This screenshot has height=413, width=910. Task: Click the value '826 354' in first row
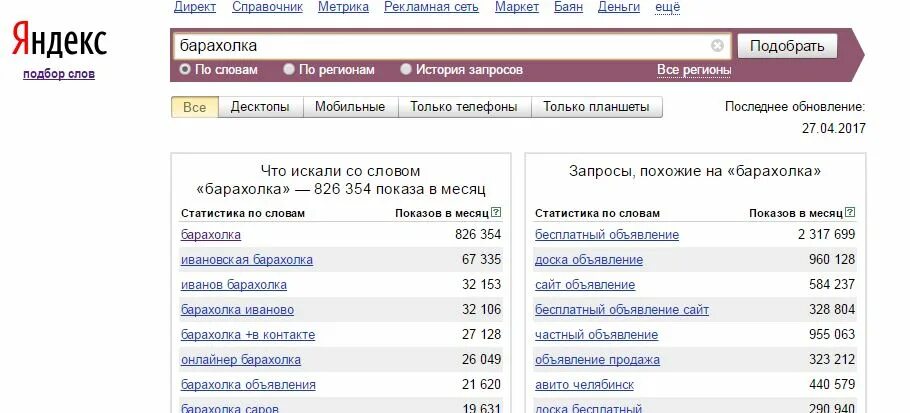[x=478, y=235]
